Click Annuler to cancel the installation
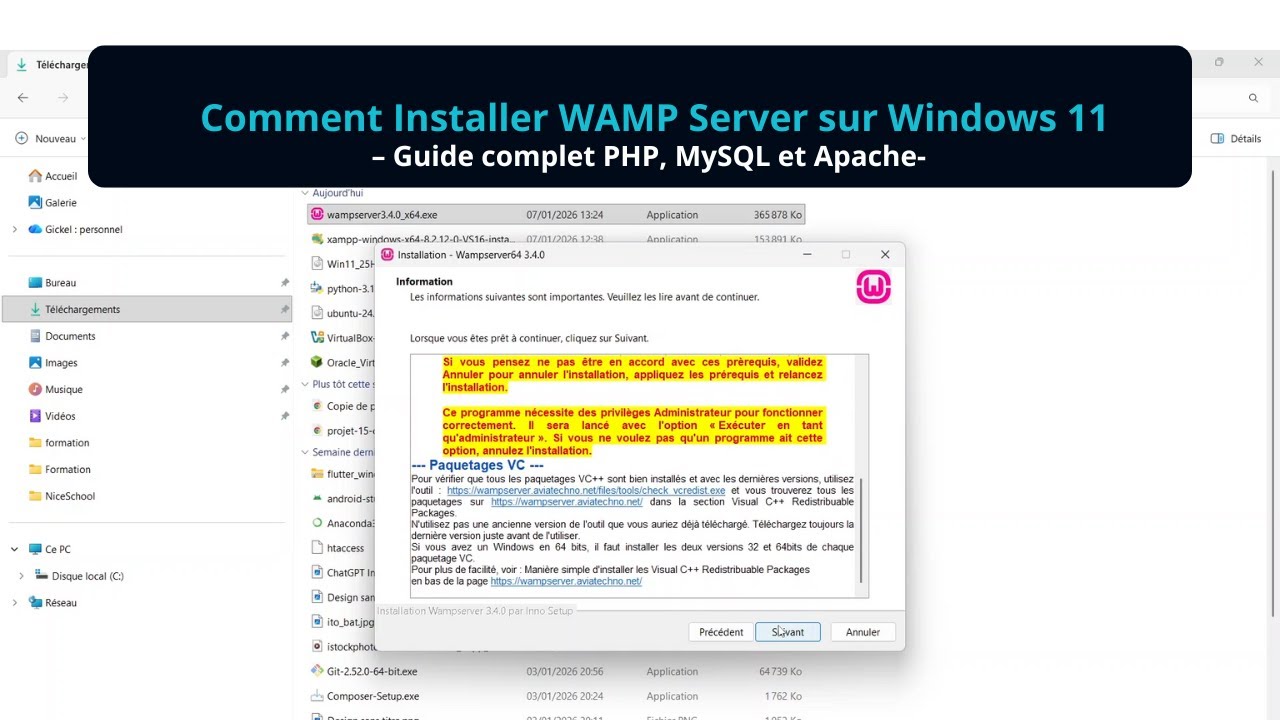 click(x=863, y=632)
